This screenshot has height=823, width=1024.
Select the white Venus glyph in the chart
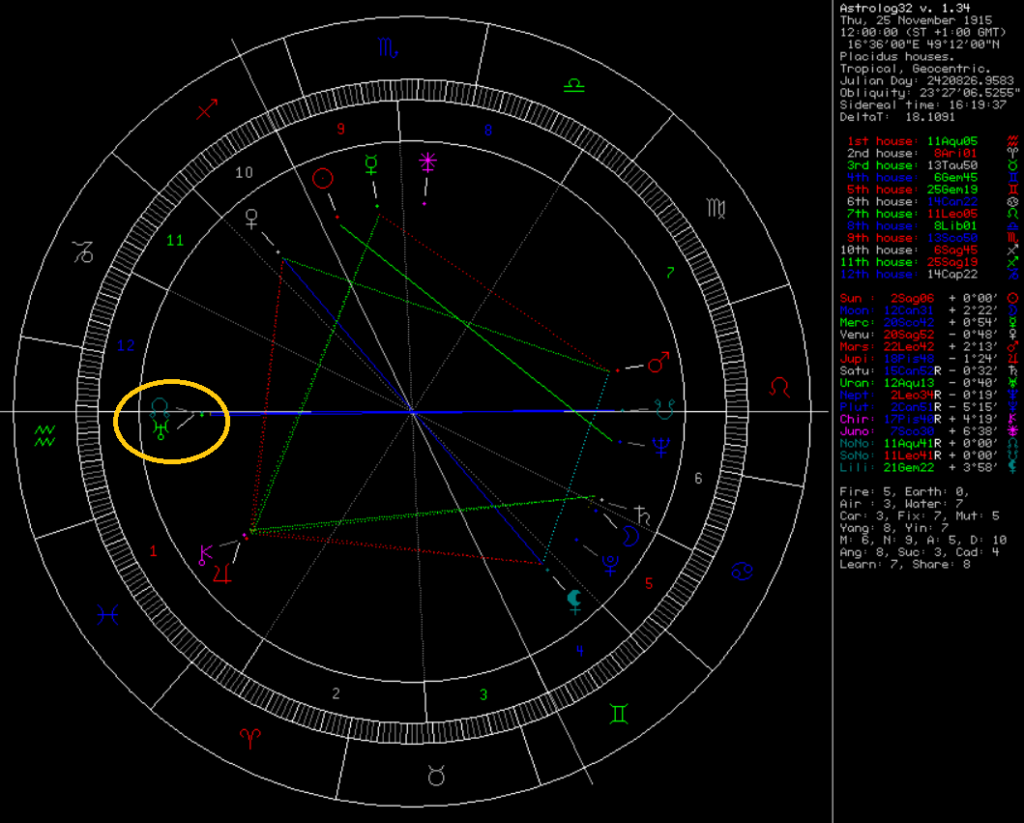pyautogui.click(x=250, y=218)
